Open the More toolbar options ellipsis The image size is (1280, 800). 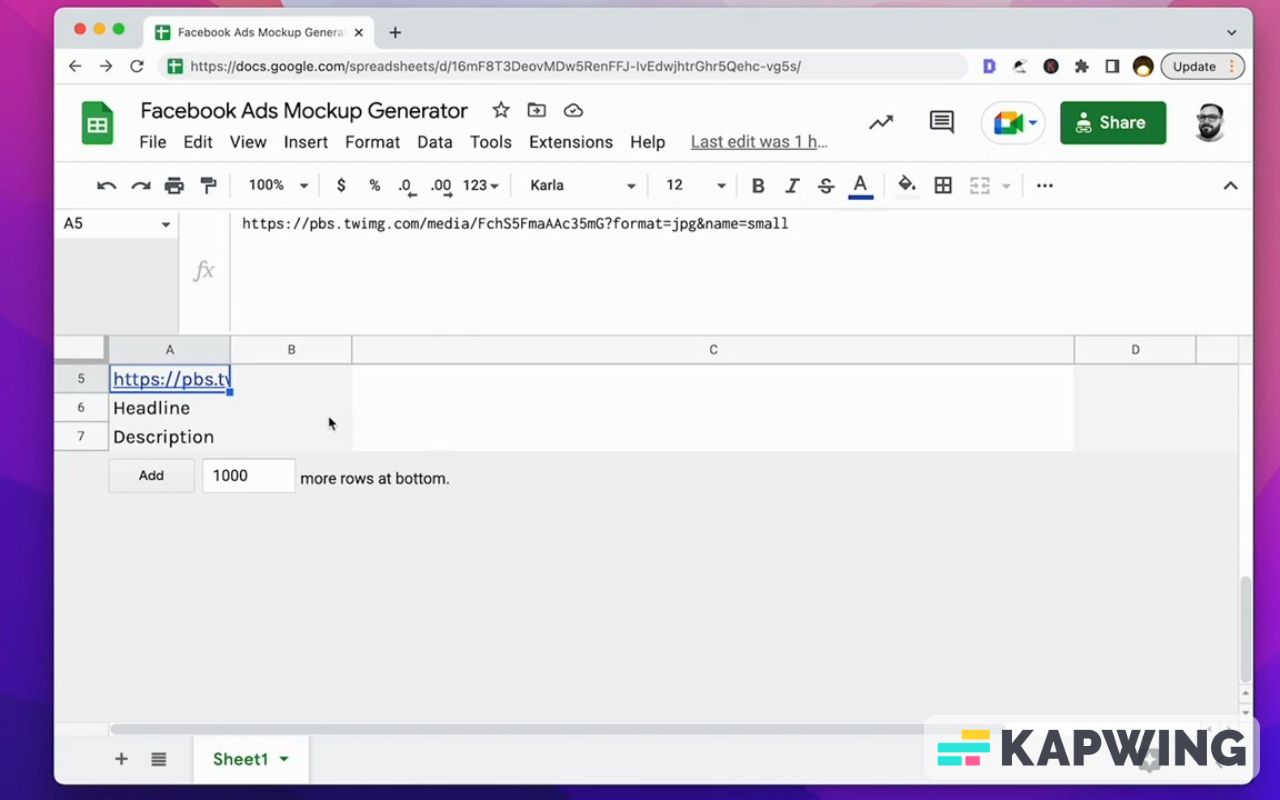click(x=1045, y=185)
